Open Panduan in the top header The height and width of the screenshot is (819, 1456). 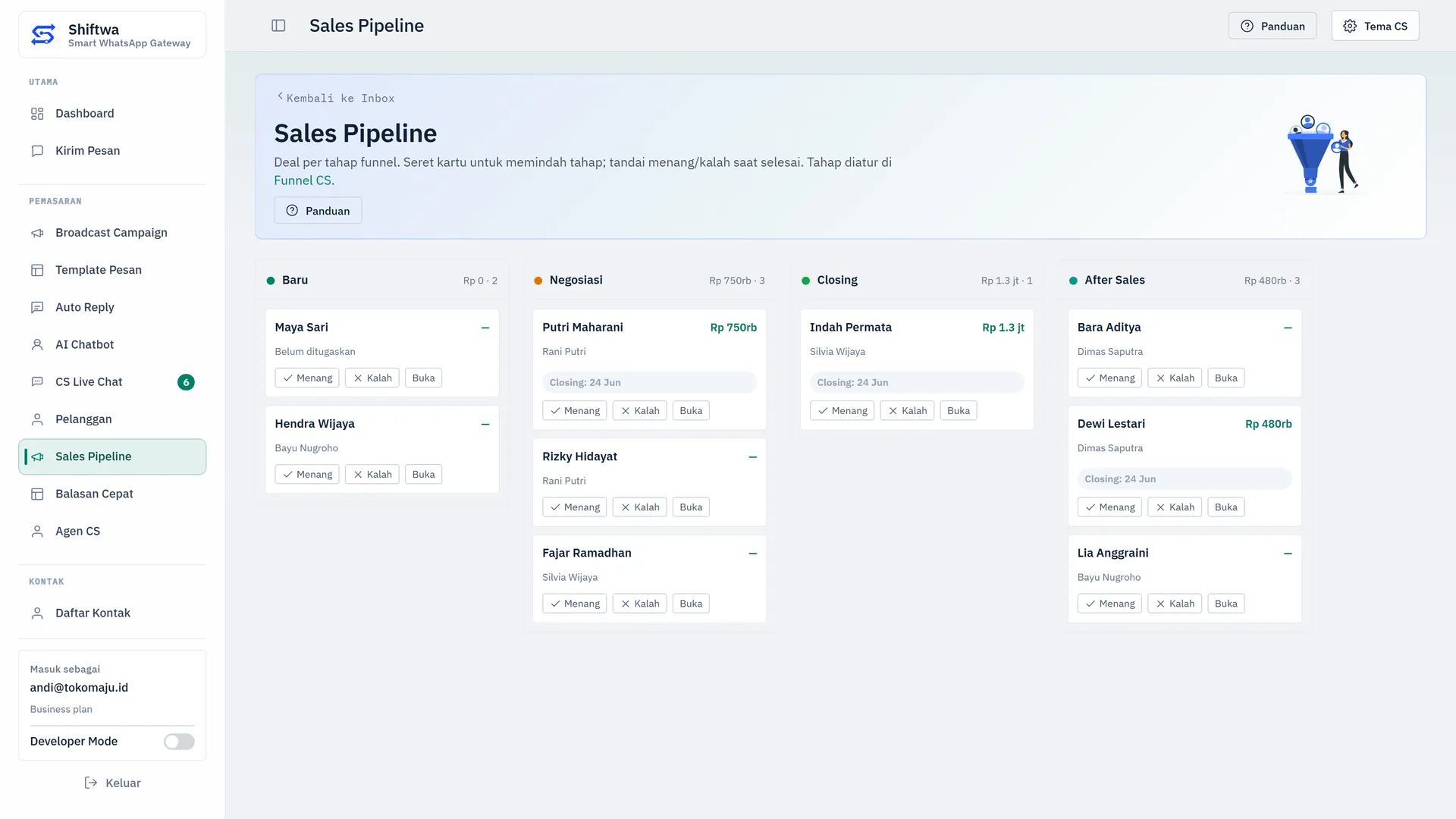click(x=1272, y=26)
